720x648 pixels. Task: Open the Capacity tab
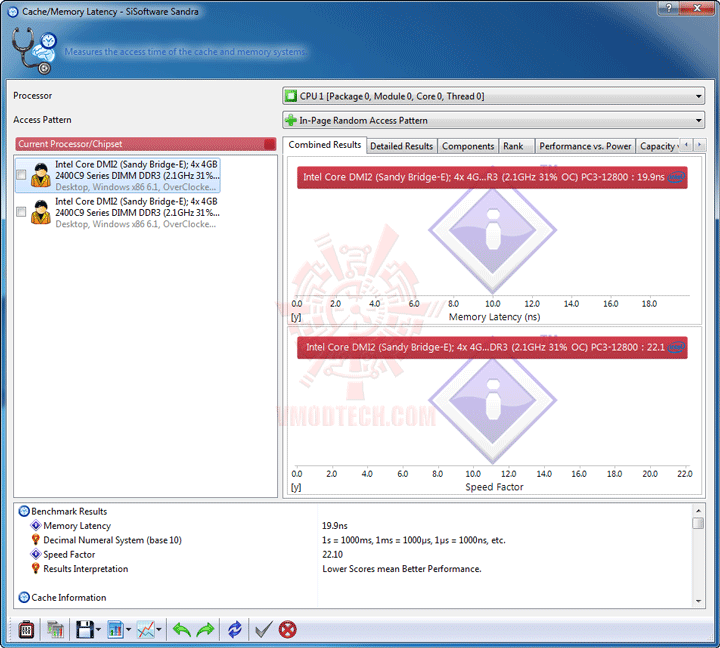[658, 146]
